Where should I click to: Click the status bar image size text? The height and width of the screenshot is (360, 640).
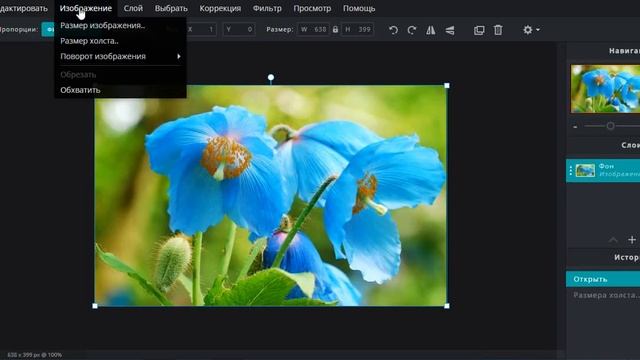pos(35,355)
